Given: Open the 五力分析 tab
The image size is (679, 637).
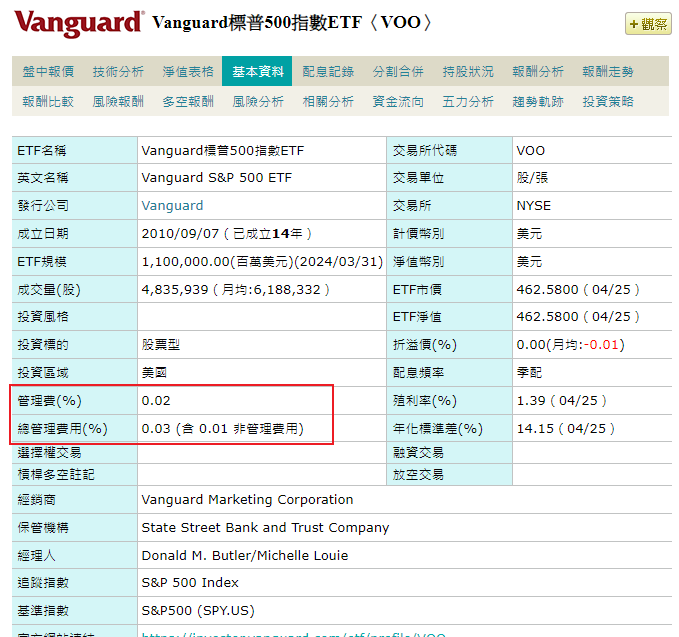Looking at the screenshot, I should point(468,102).
